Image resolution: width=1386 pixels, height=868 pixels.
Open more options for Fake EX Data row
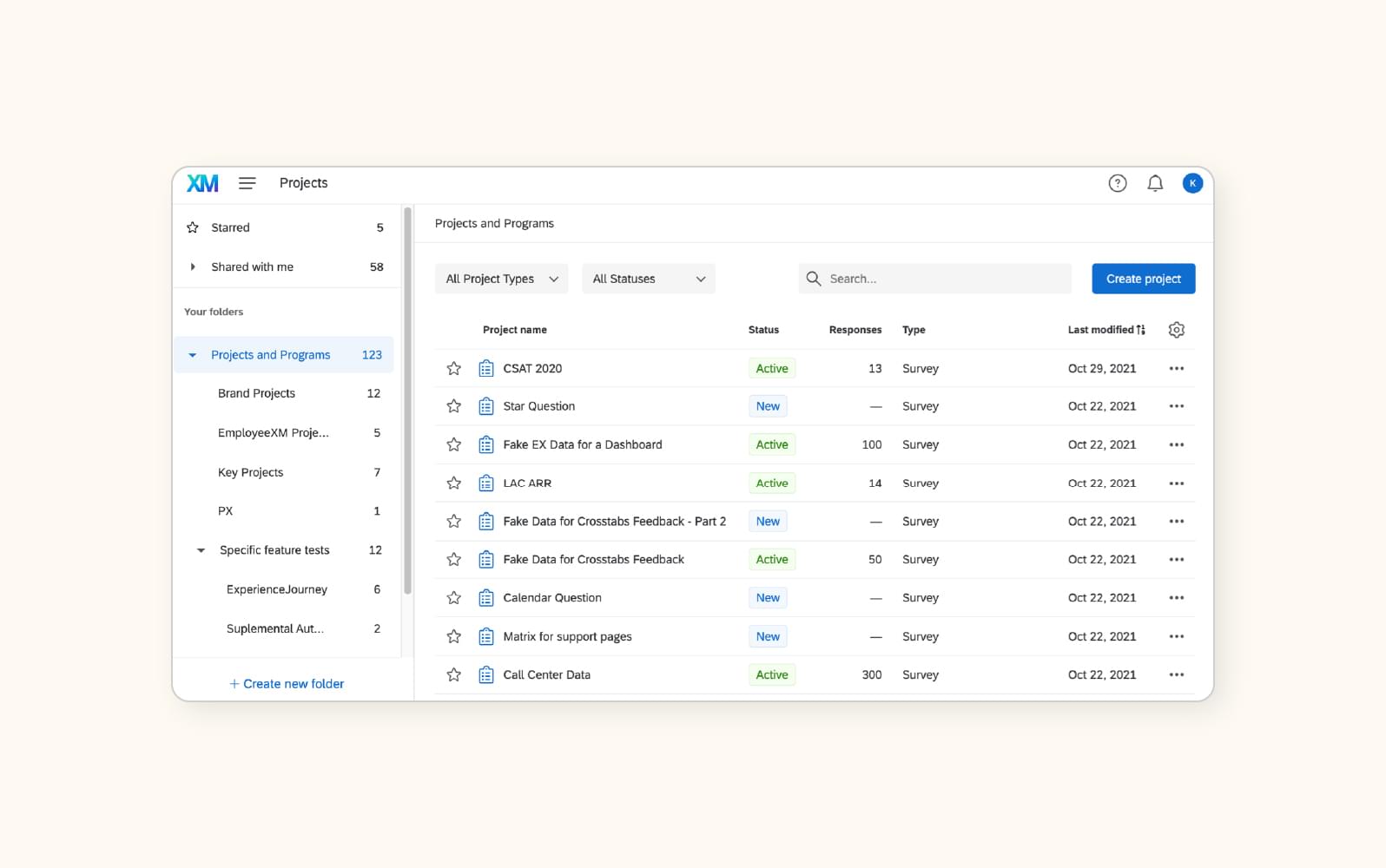click(1177, 444)
